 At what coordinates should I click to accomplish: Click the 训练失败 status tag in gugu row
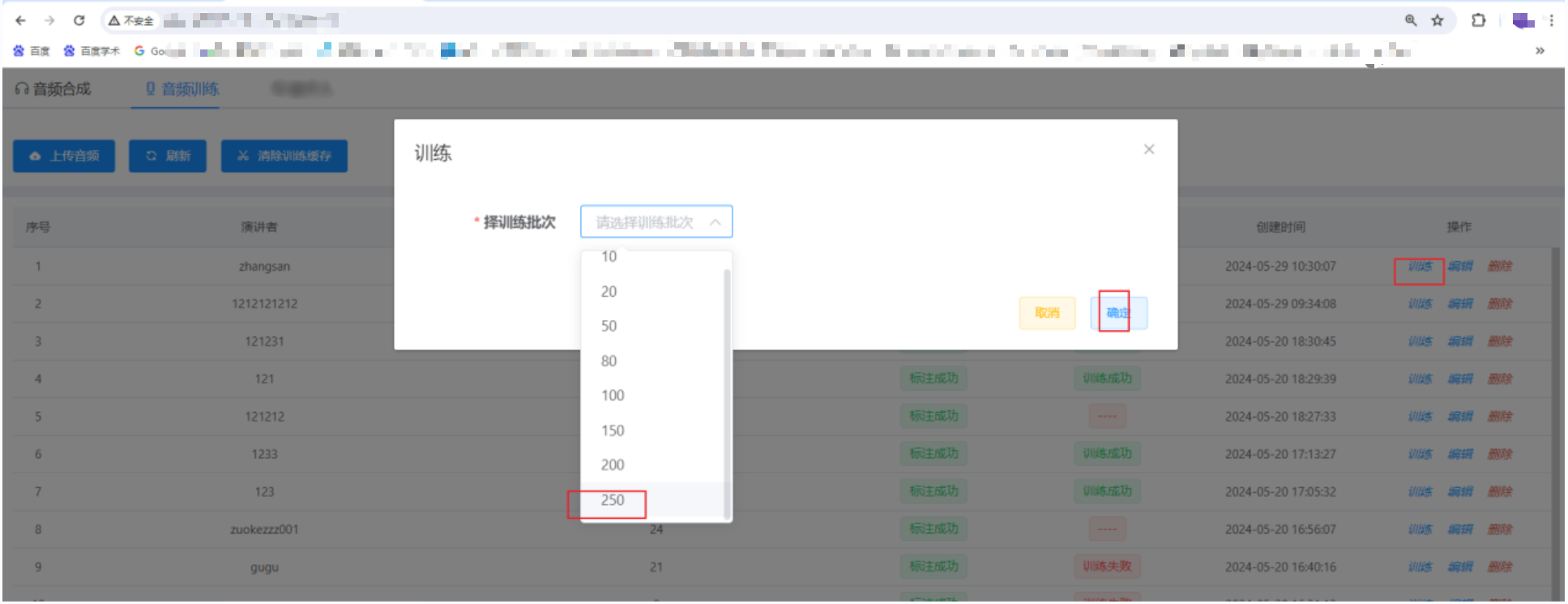click(x=1107, y=566)
